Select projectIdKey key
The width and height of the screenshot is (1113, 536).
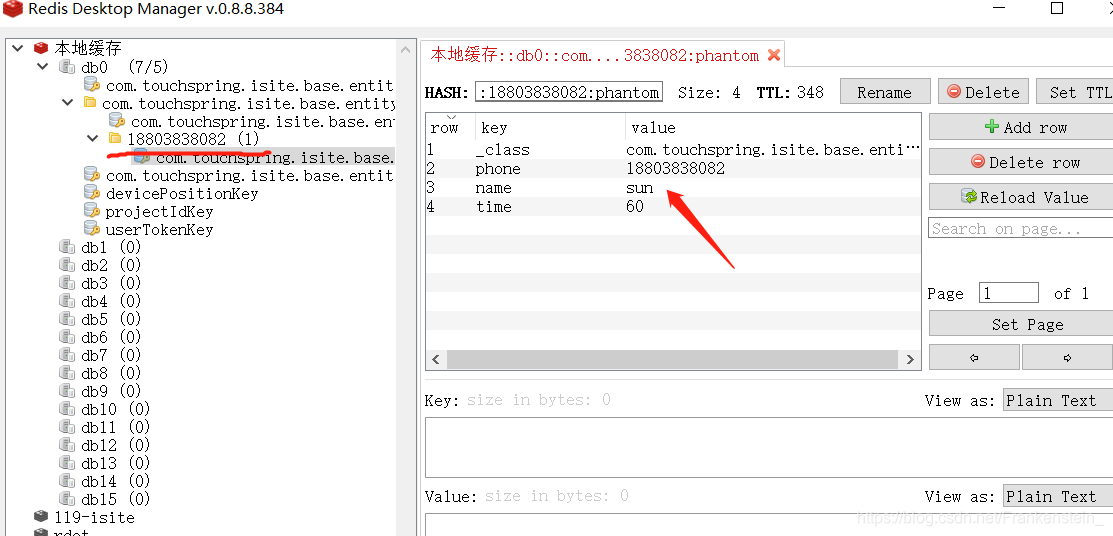point(159,212)
